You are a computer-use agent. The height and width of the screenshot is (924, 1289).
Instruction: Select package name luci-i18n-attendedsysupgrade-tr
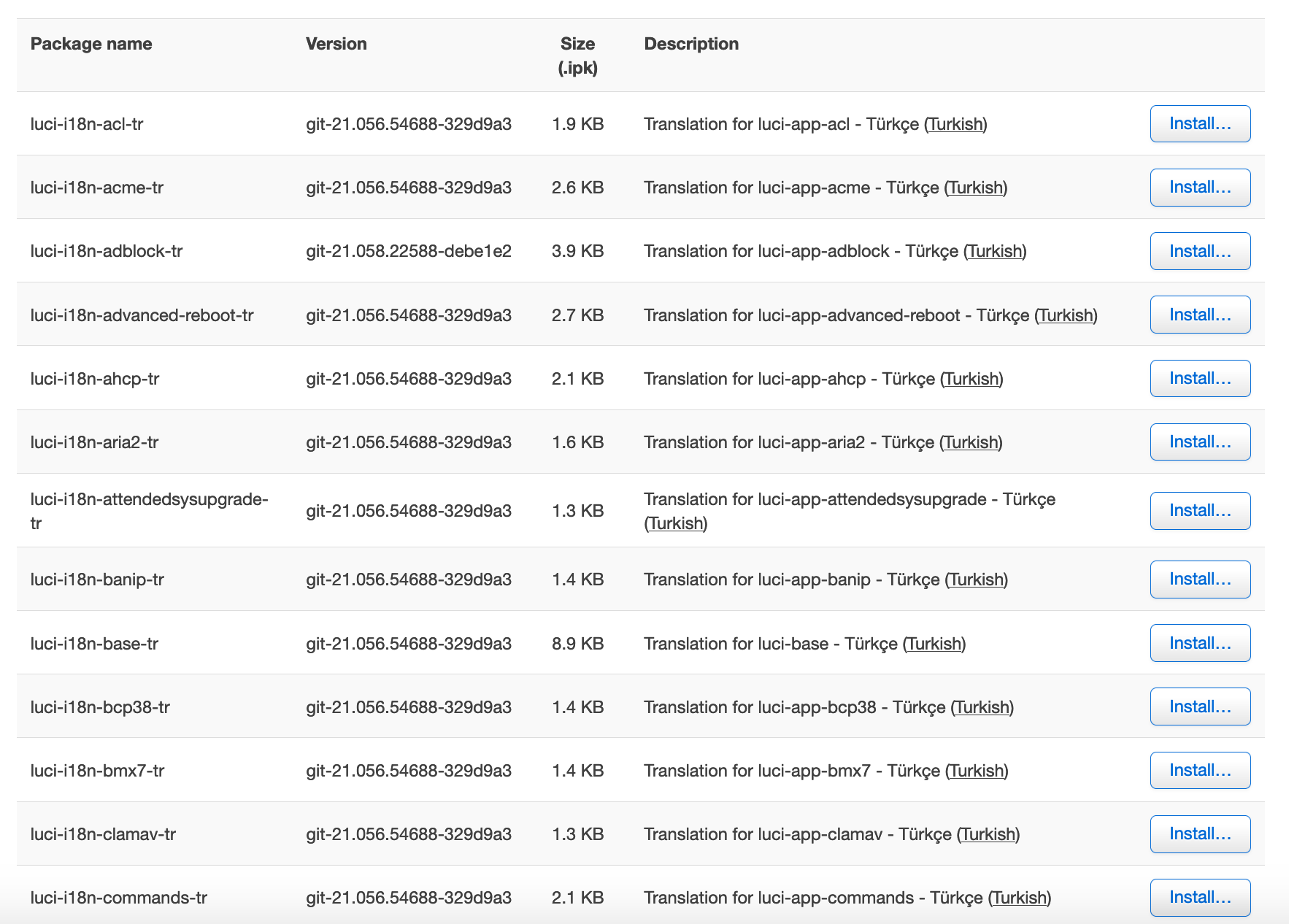[150, 511]
